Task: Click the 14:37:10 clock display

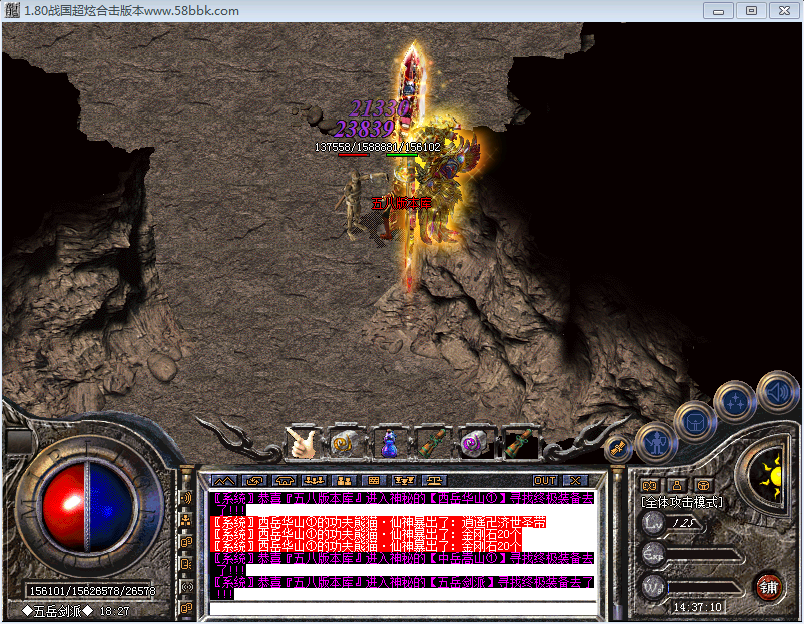Action: [x=697, y=607]
